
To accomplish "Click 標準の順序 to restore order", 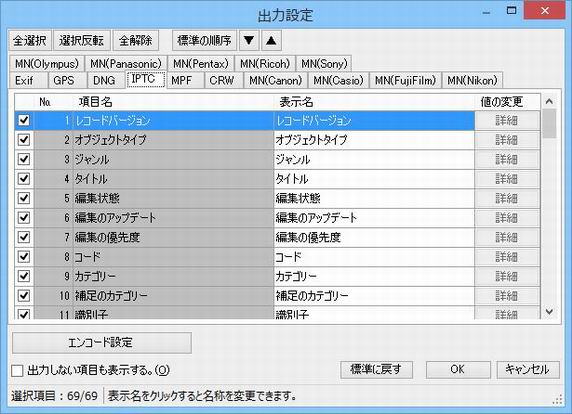I will point(204,40).
